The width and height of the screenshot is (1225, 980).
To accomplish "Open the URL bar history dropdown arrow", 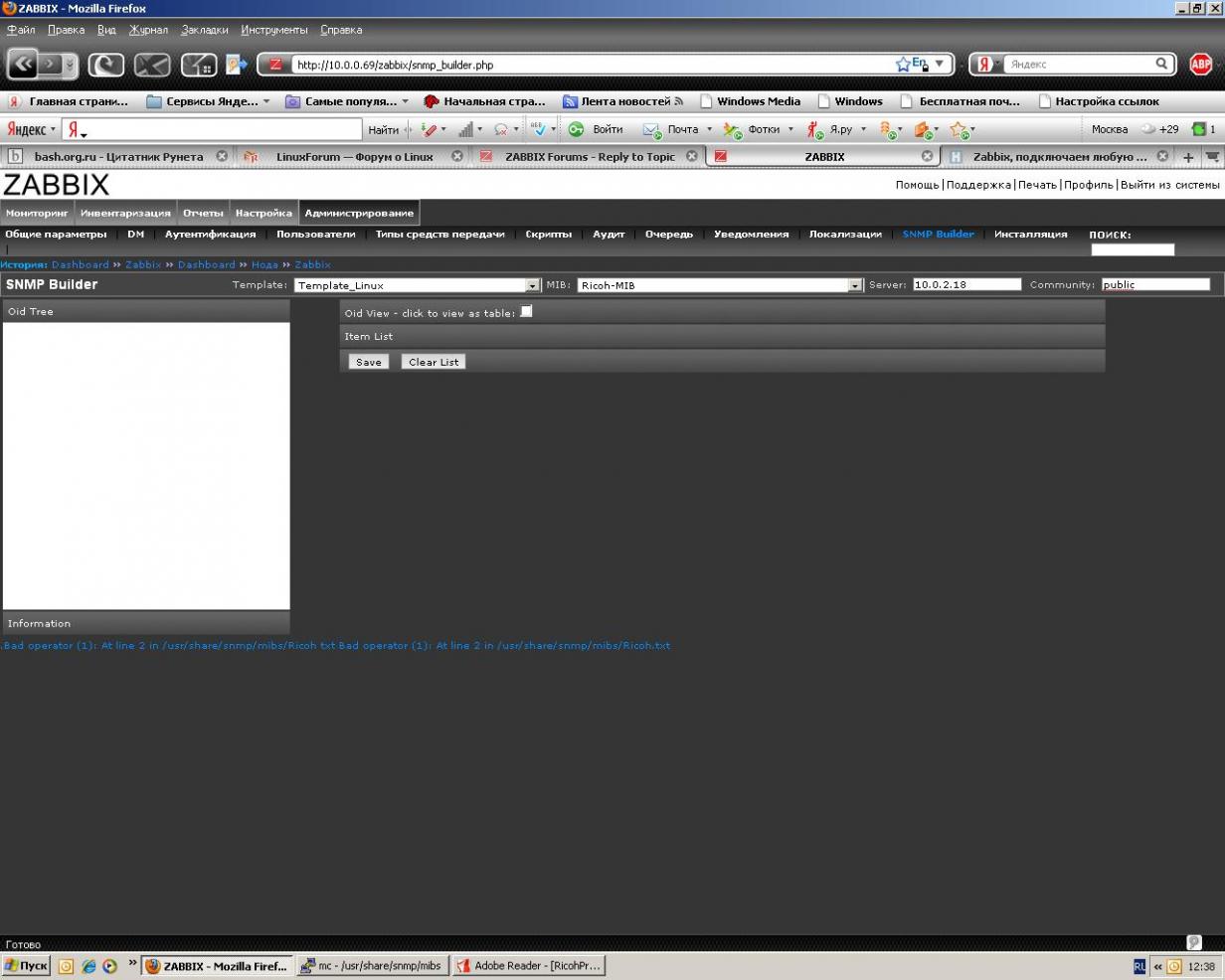I will pyautogui.click(x=939, y=65).
